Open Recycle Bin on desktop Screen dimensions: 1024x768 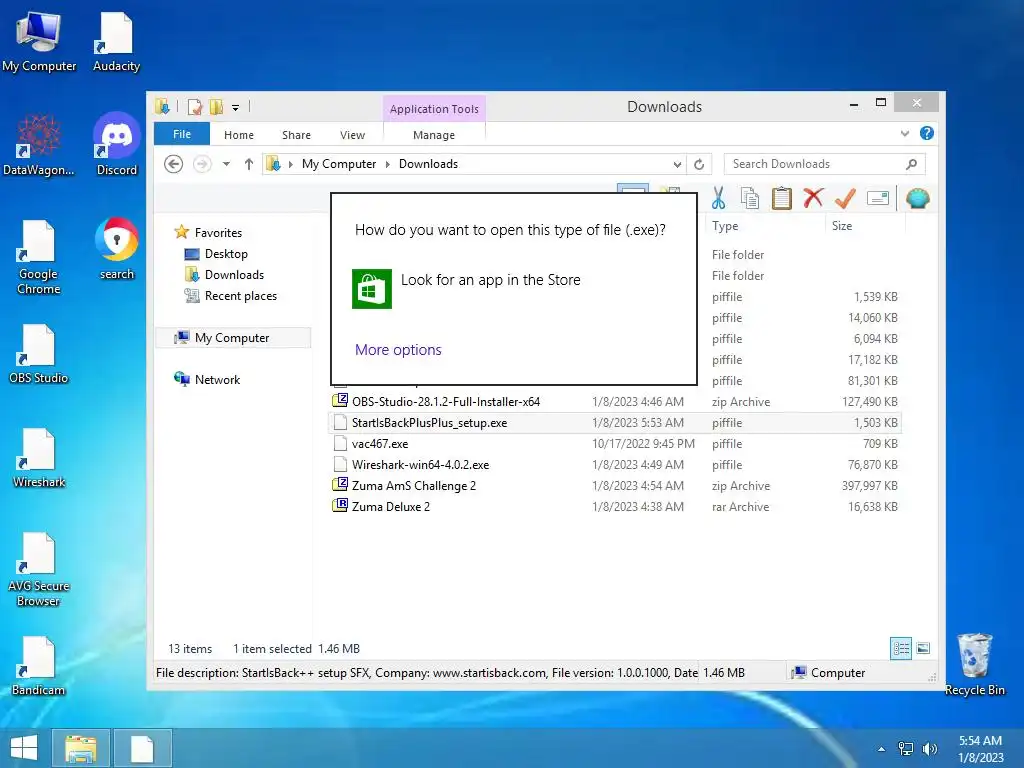pos(974,664)
